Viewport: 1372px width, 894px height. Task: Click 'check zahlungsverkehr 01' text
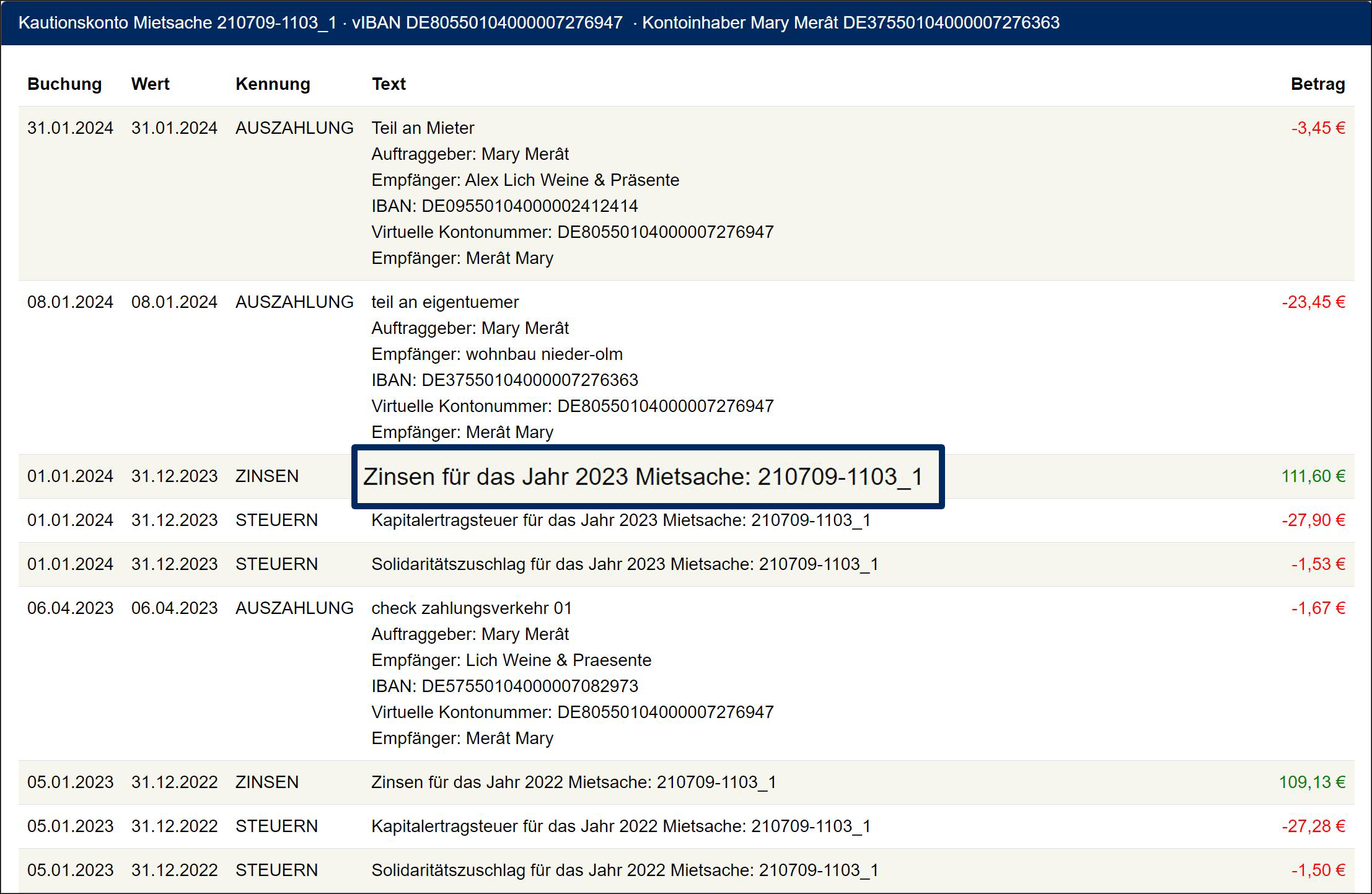coord(472,608)
